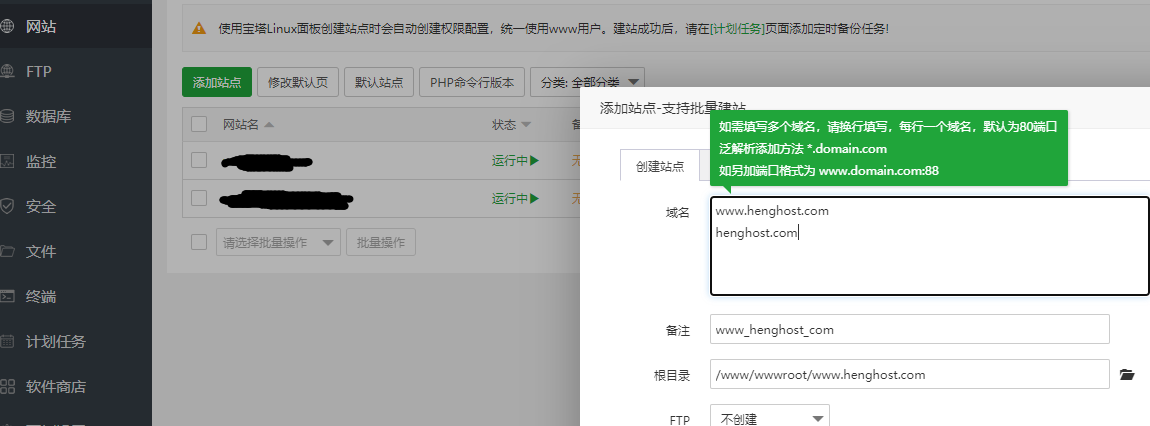
Task: Click the 网站 globe icon in sidebar
Action: click(7, 27)
